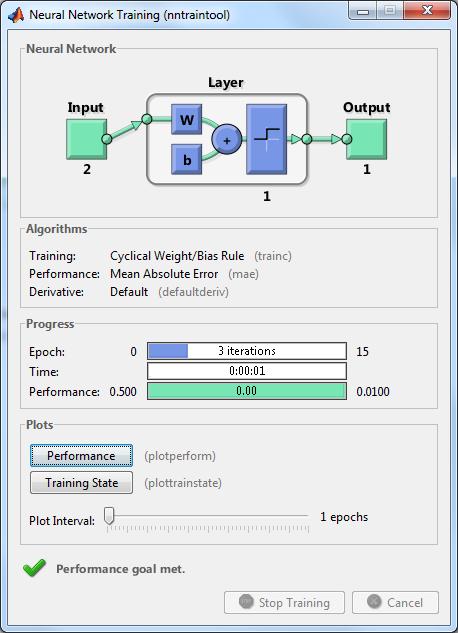Close the nntraintool window
The image size is (458, 633).
point(427,10)
